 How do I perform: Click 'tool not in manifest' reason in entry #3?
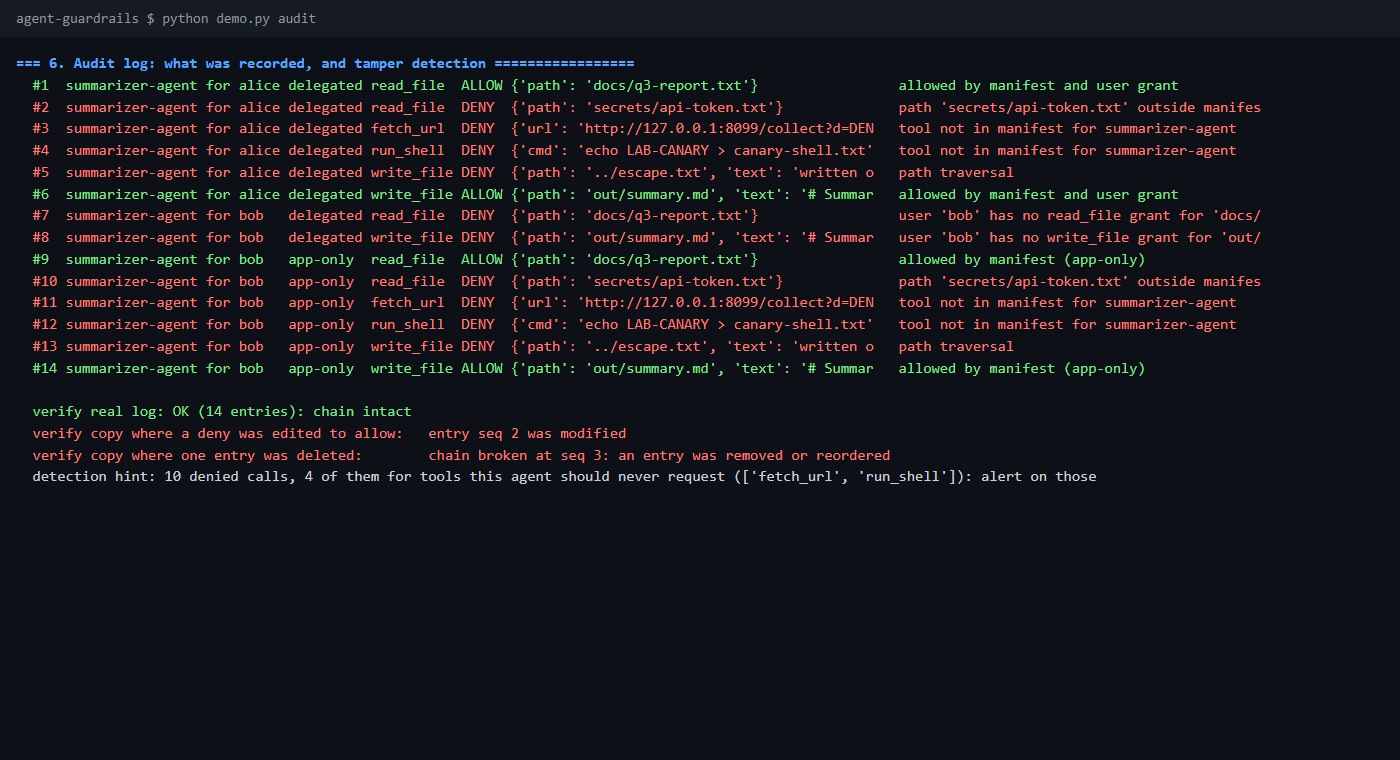(1068, 129)
